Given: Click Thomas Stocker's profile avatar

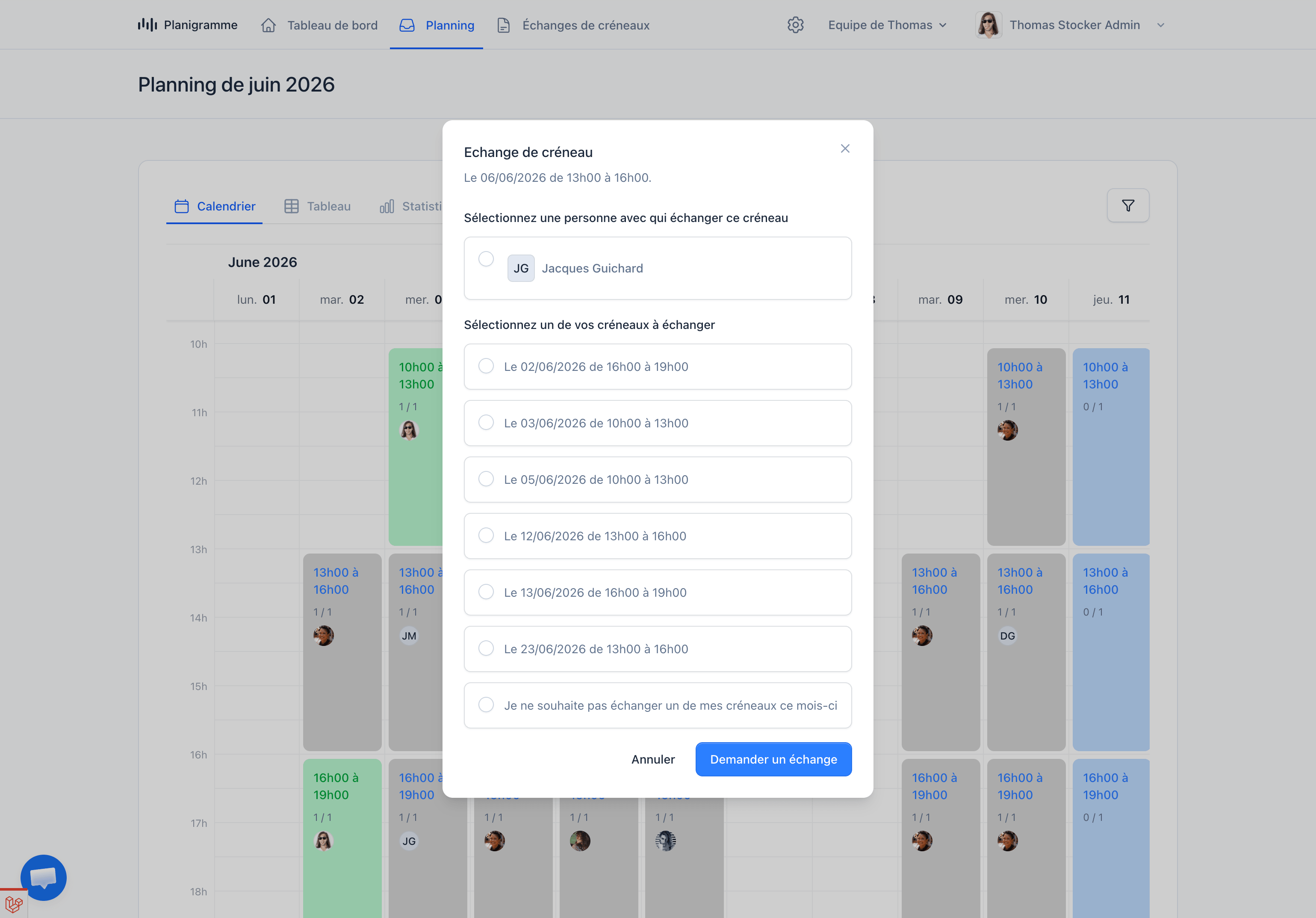Looking at the screenshot, I should 989,25.
